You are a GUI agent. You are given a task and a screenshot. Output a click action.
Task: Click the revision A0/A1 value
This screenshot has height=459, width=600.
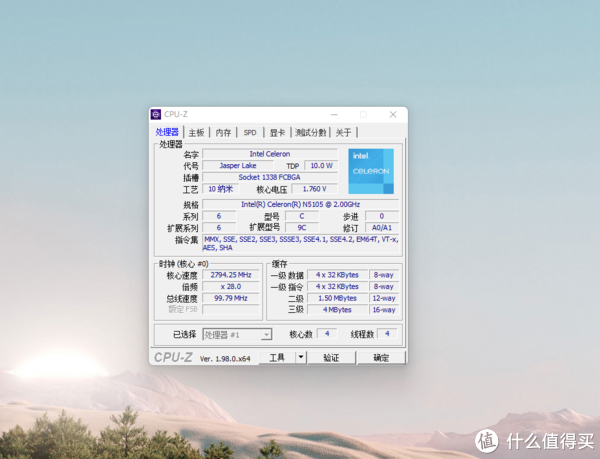[382, 228]
